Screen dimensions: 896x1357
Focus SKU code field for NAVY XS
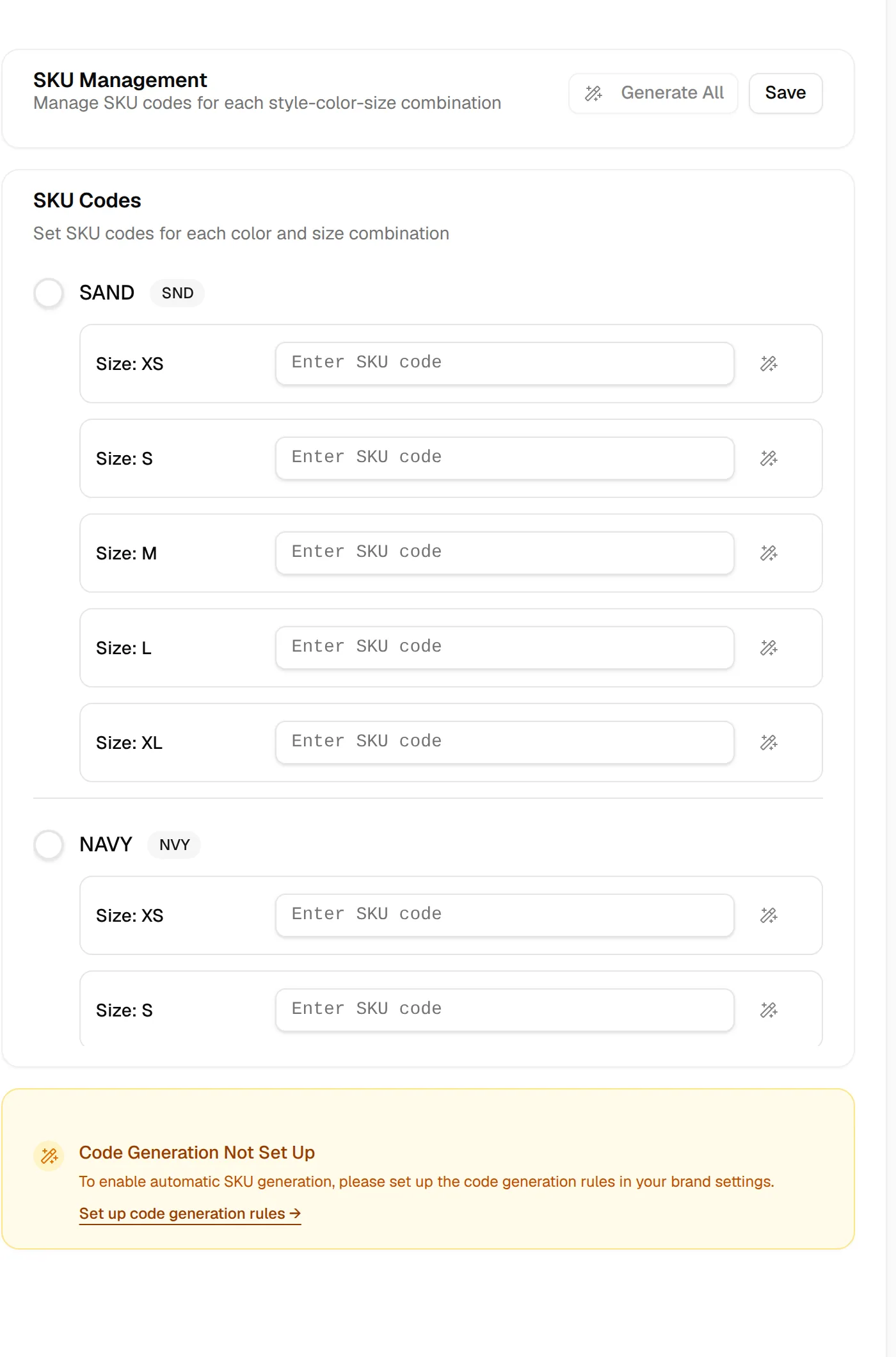504,915
